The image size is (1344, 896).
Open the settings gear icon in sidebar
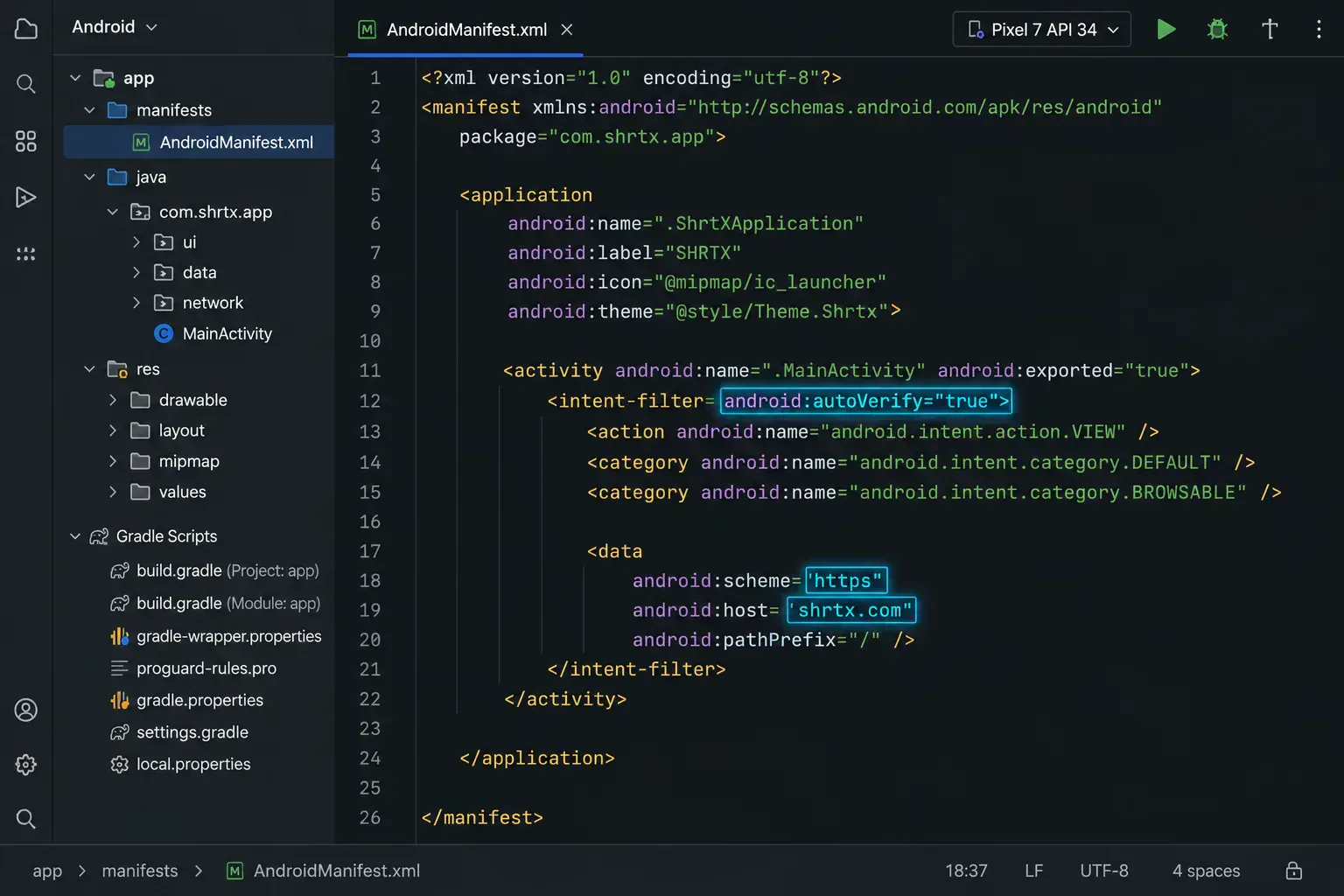[x=26, y=764]
